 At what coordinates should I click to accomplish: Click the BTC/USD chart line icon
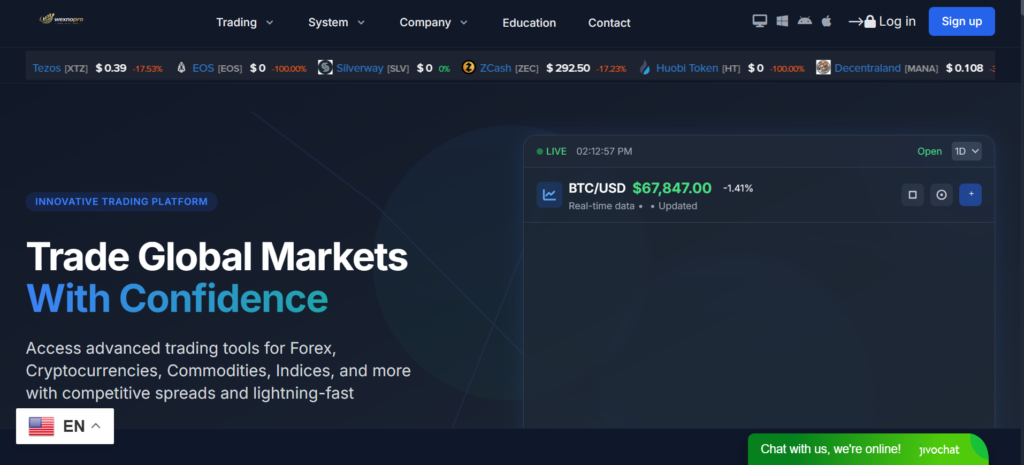549,195
